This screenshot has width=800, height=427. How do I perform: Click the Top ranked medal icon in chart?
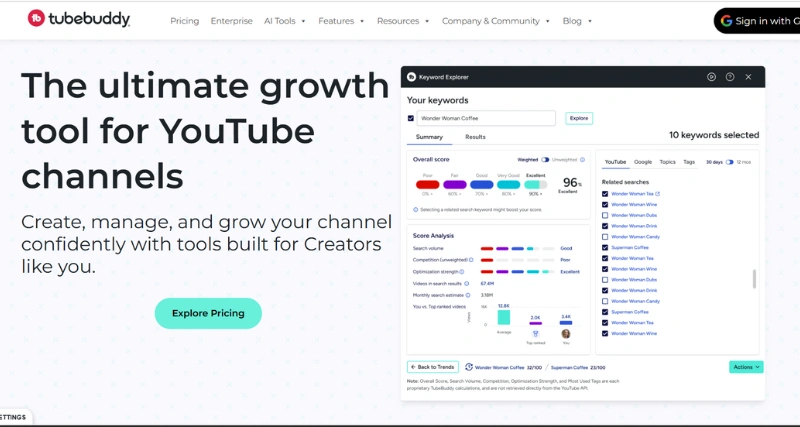(x=536, y=334)
